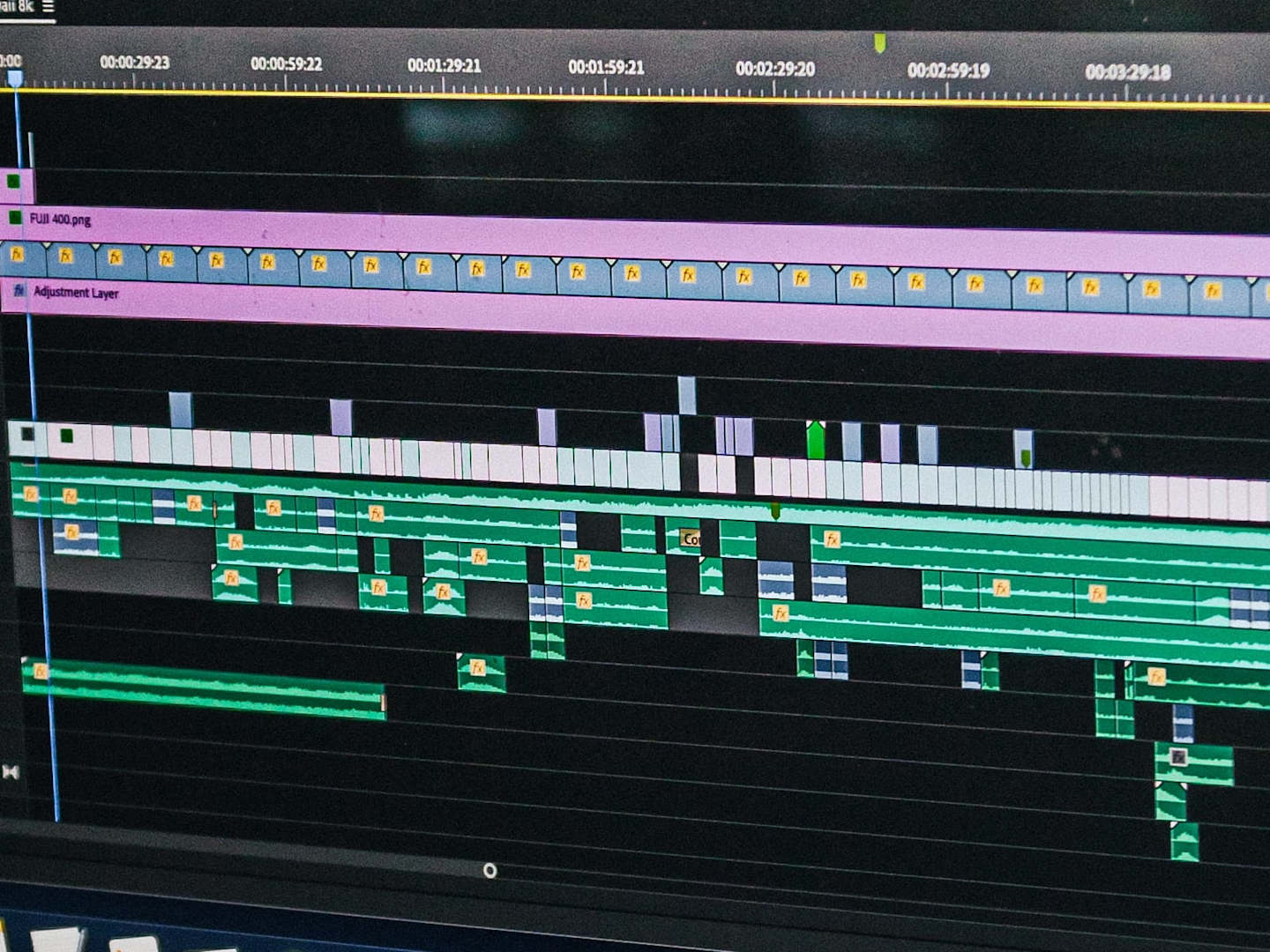Jump to timecode 00:02:59:19 on the ruler
The height and width of the screenshot is (952, 1270).
[948, 71]
